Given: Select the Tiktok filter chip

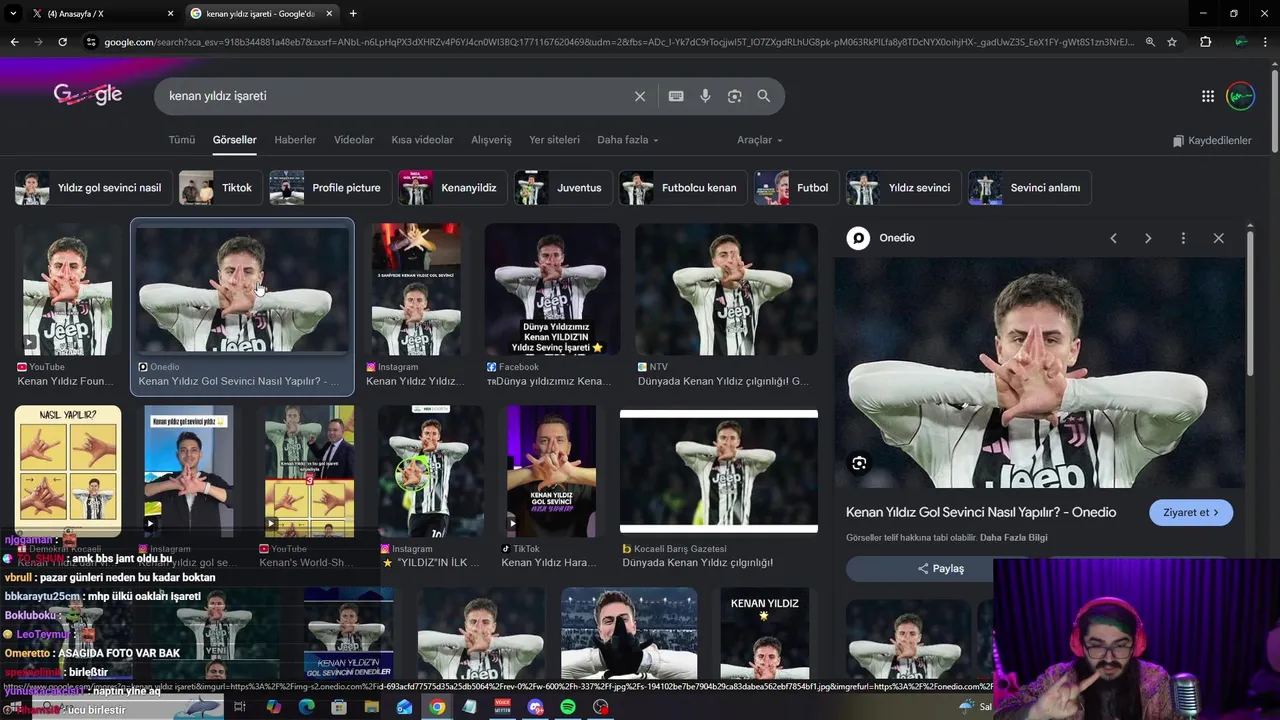Looking at the screenshot, I should pos(220,188).
